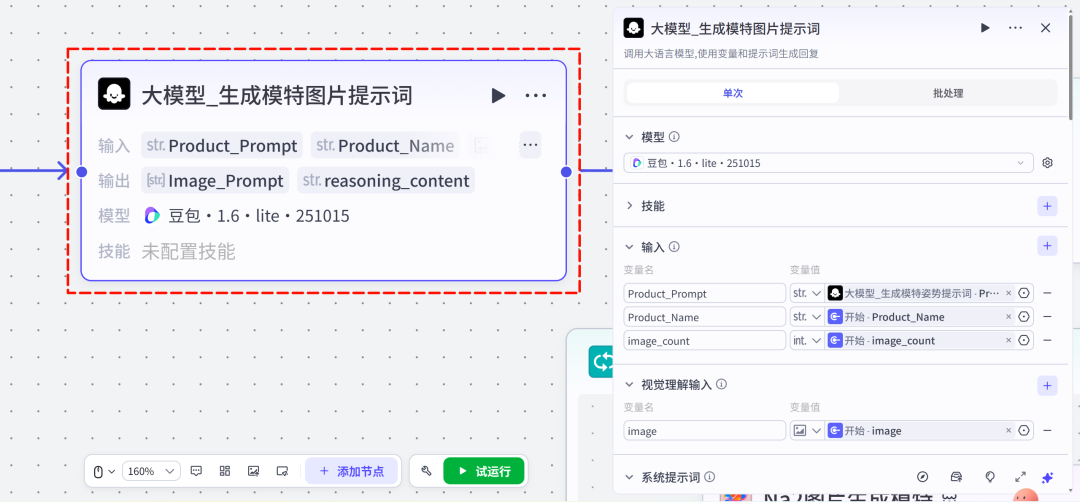Viewport: 1080px width, 502px height.
Task: Add a new skill with plus button
Action: tap(1048, 206)
